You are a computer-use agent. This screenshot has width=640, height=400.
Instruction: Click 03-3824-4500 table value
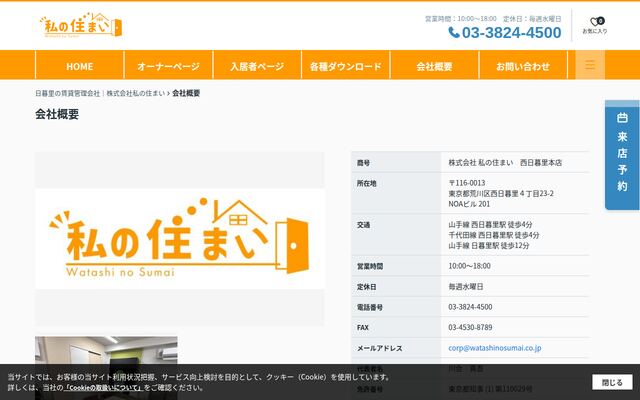tap(470, 307)
